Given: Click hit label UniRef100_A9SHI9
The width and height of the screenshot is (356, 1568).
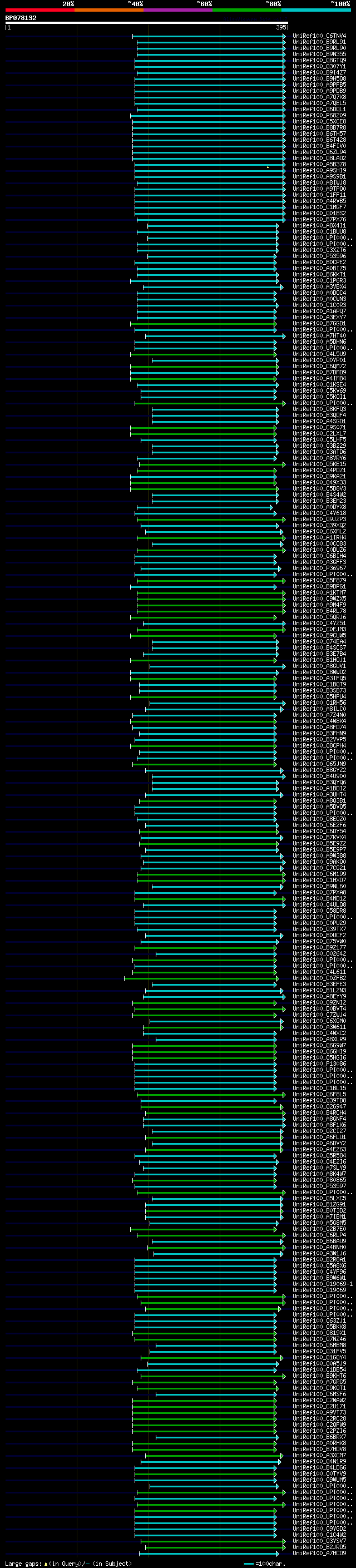Looking at the screenshot, I should 319,170.
